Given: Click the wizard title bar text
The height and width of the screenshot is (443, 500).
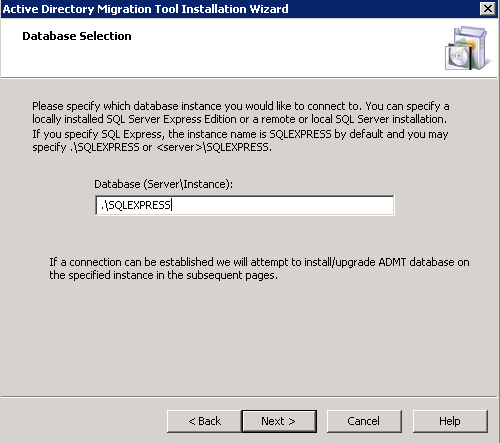Looking at the screenshot, I should coord(145,9).
